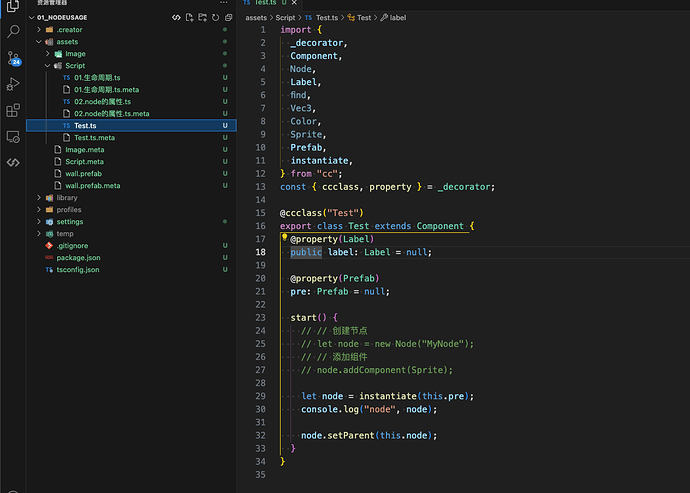Refresh the explorer file tree

coord(216,18)
